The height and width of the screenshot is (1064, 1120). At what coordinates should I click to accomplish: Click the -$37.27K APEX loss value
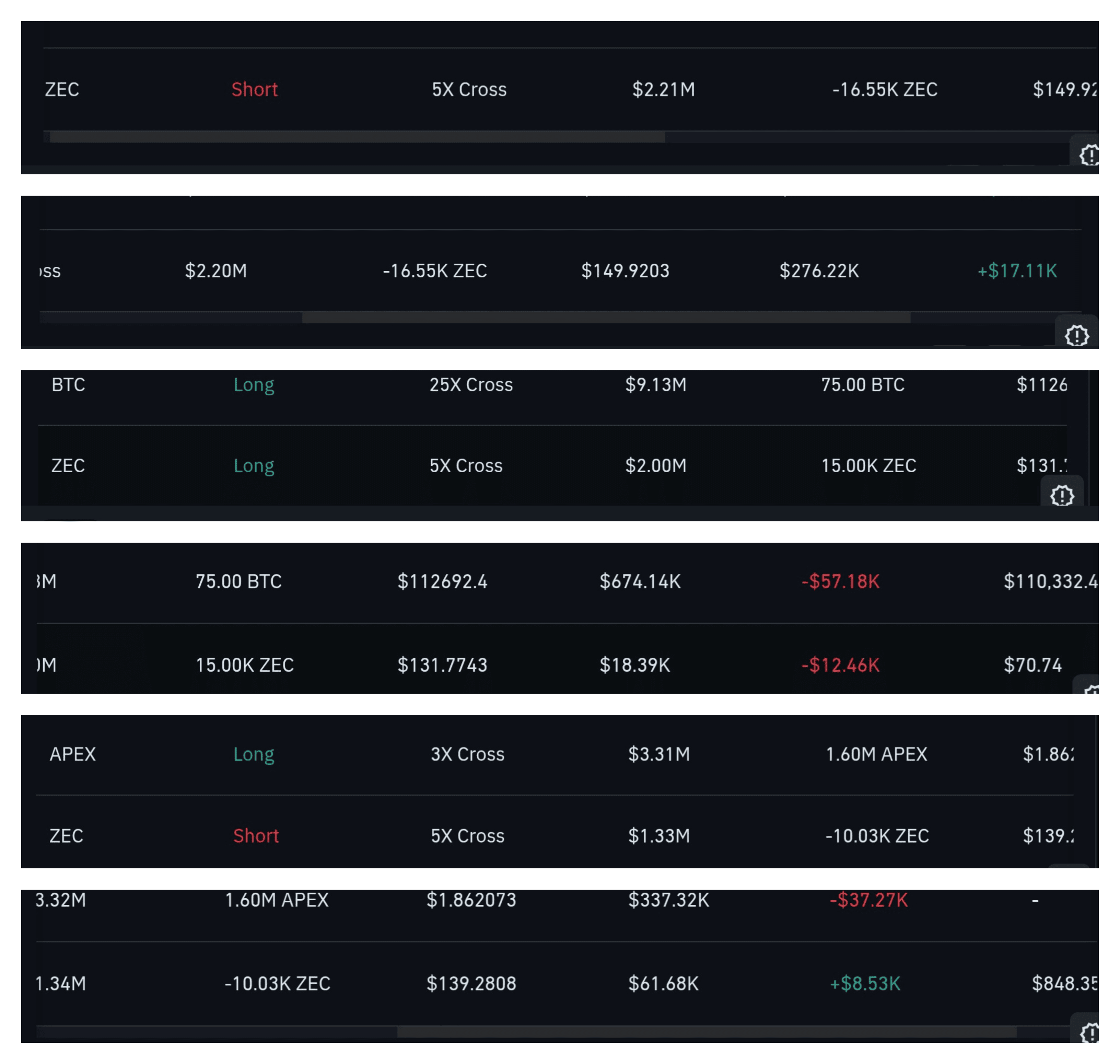[x=868, y=900]
